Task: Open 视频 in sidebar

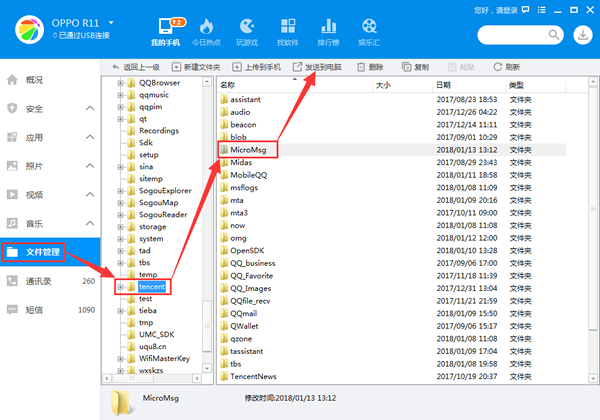Action: [x=50, y=195]
